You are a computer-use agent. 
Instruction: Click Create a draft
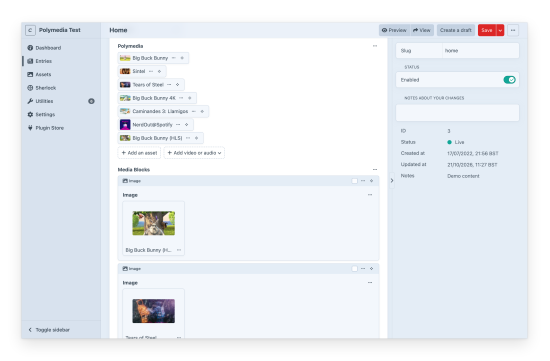coord(456,30)
